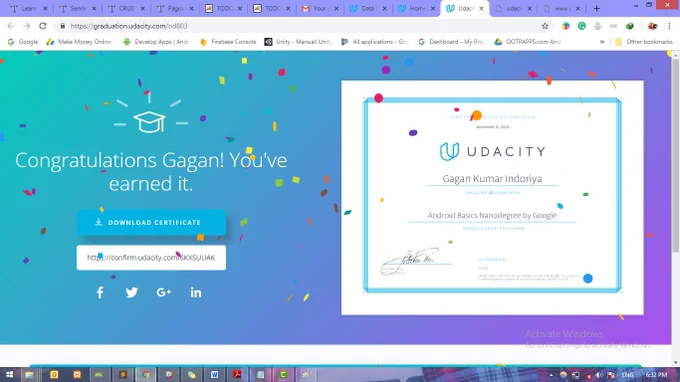Open Dashboard My Projects bookmark
This screenshot has height=382, width=680.
pyautogui.click(x=451, y=42)
